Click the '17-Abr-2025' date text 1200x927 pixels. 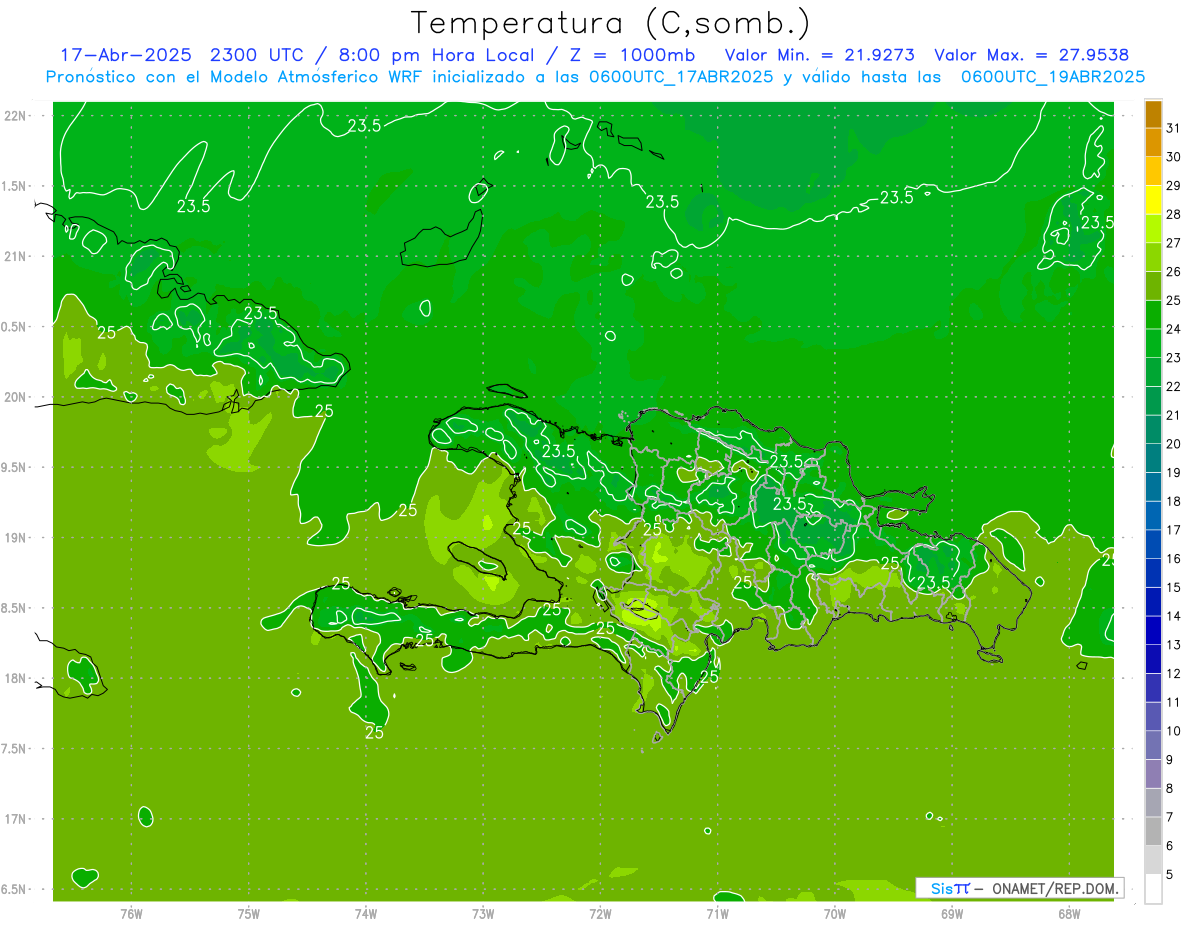point(128,55)
